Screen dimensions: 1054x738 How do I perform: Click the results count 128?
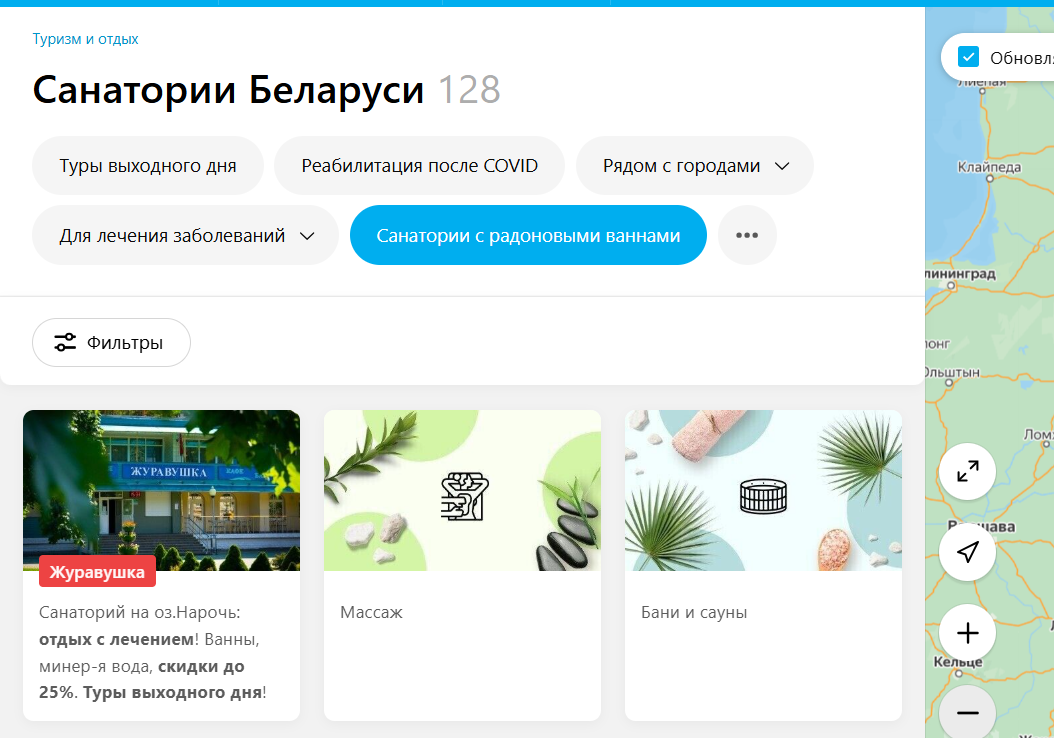pyautogui.click(x=469, y=90)
